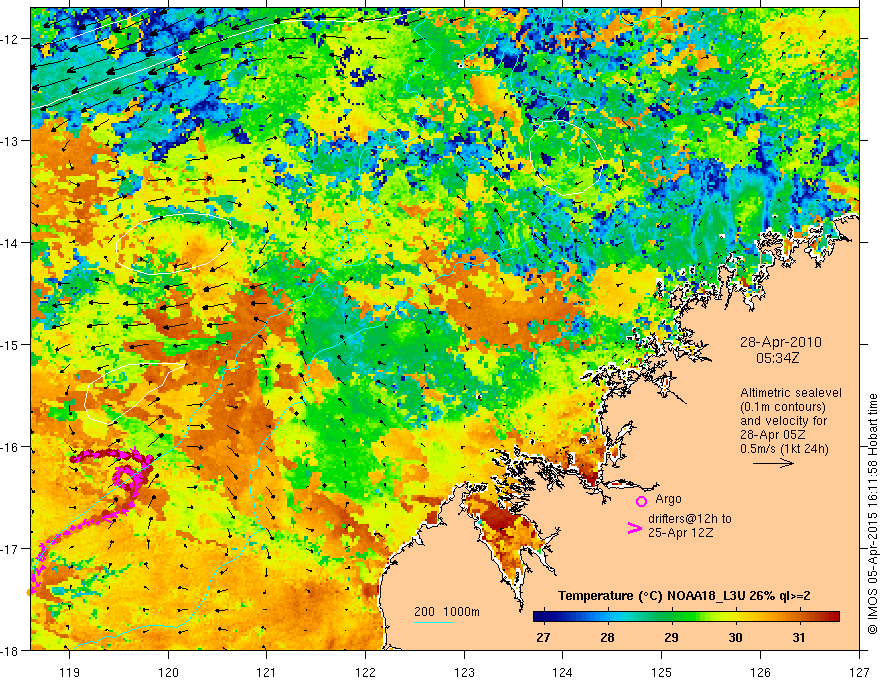Click the '25-Apr 12Z' legend text
Screen dimensions: 880x680
point(681,533)
